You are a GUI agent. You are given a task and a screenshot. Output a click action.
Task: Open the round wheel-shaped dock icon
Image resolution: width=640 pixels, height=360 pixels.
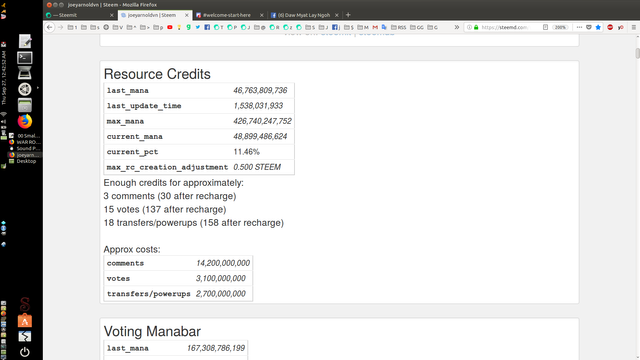click(x=24, y=89)
